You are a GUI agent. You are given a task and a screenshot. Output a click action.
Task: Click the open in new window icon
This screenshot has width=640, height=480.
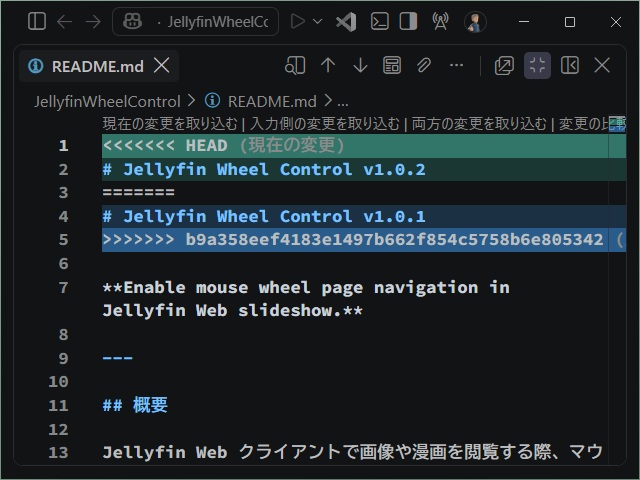click(x=504, y=65)
